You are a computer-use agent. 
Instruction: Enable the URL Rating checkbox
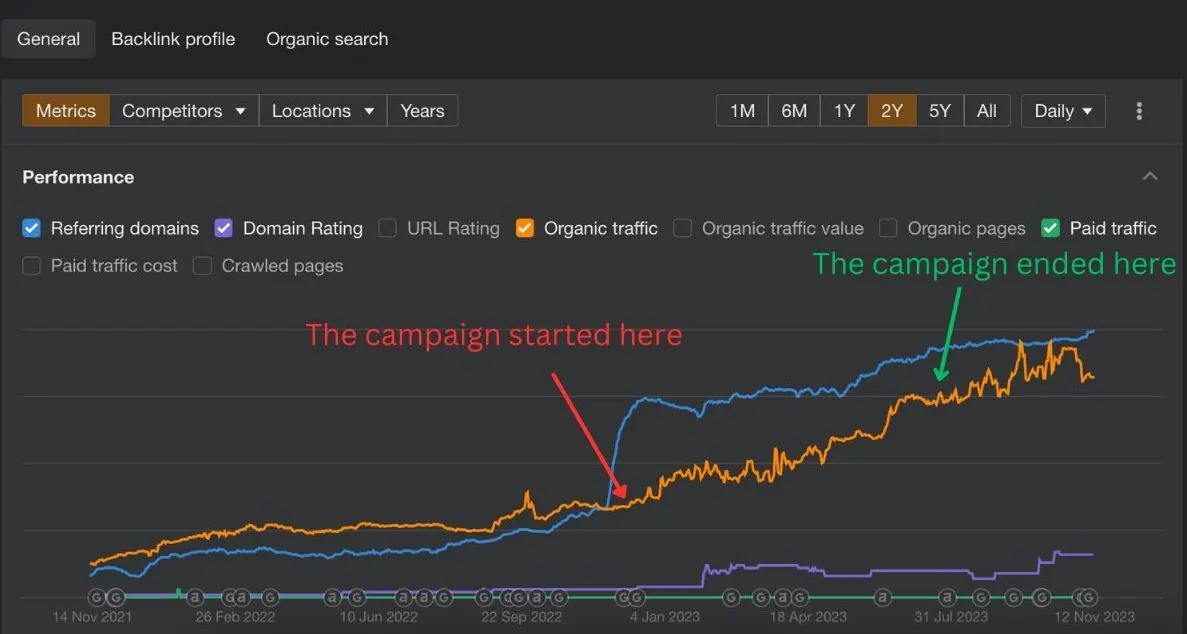tap(388, 228)
